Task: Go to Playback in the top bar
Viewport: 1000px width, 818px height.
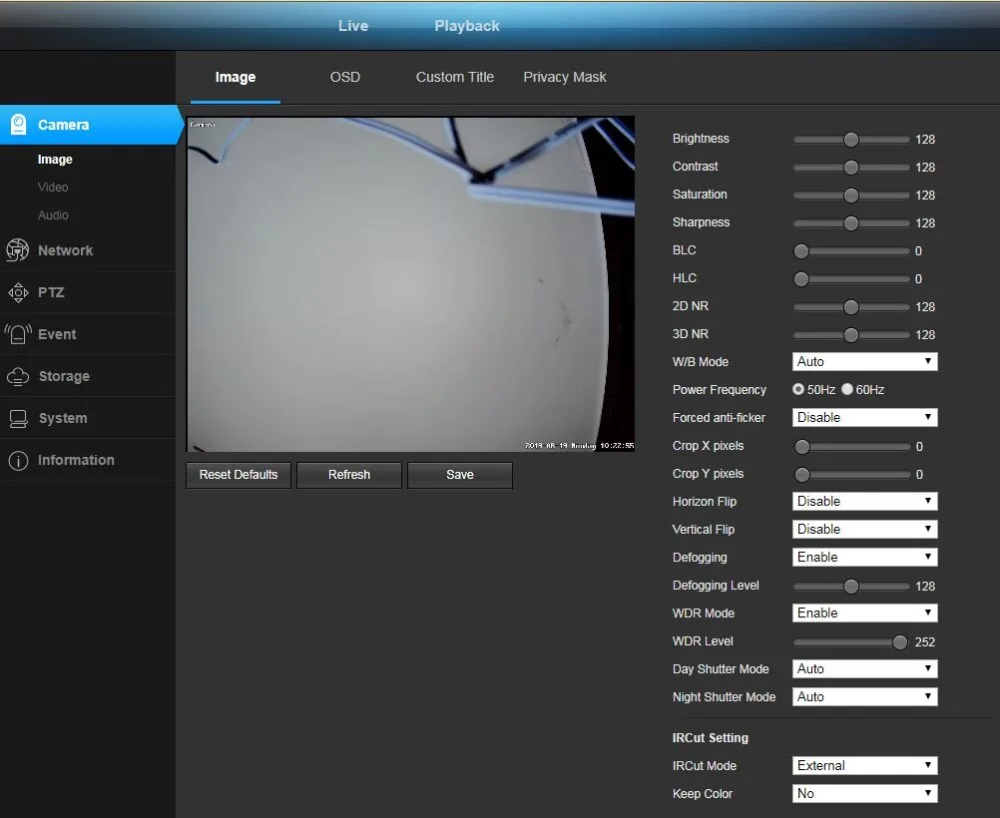Action: pos(467,26)
